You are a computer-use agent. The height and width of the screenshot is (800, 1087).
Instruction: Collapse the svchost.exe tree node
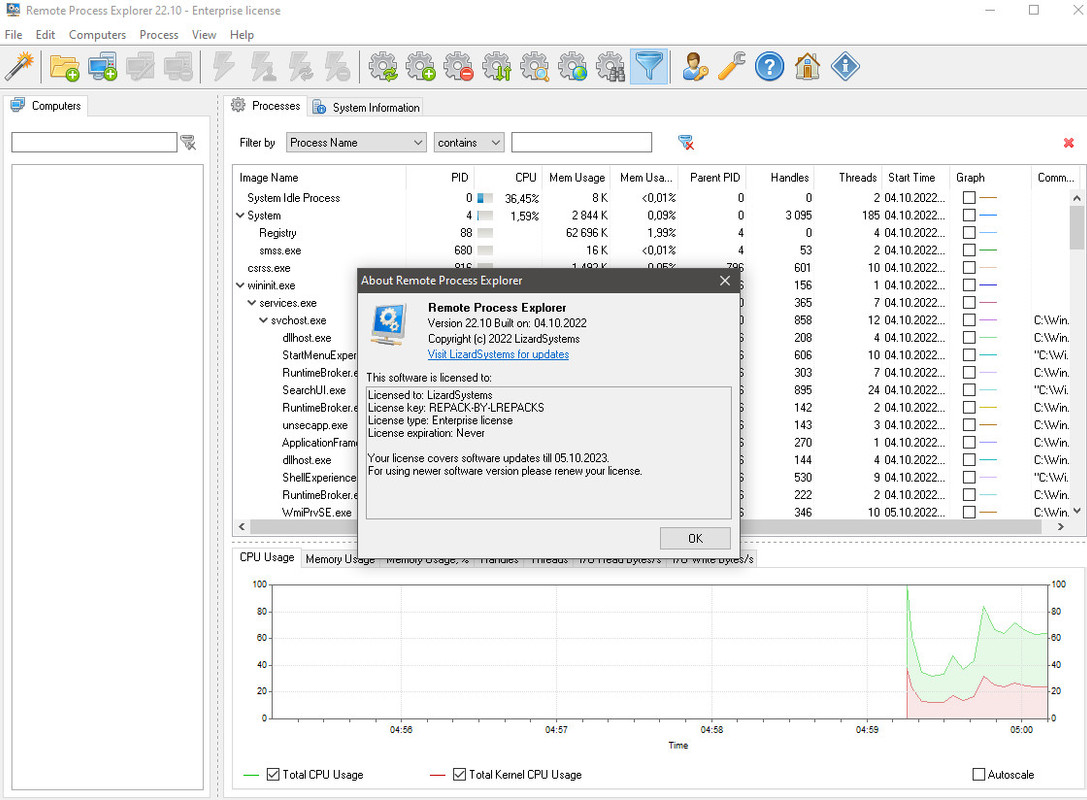click(x=263, y=320)
